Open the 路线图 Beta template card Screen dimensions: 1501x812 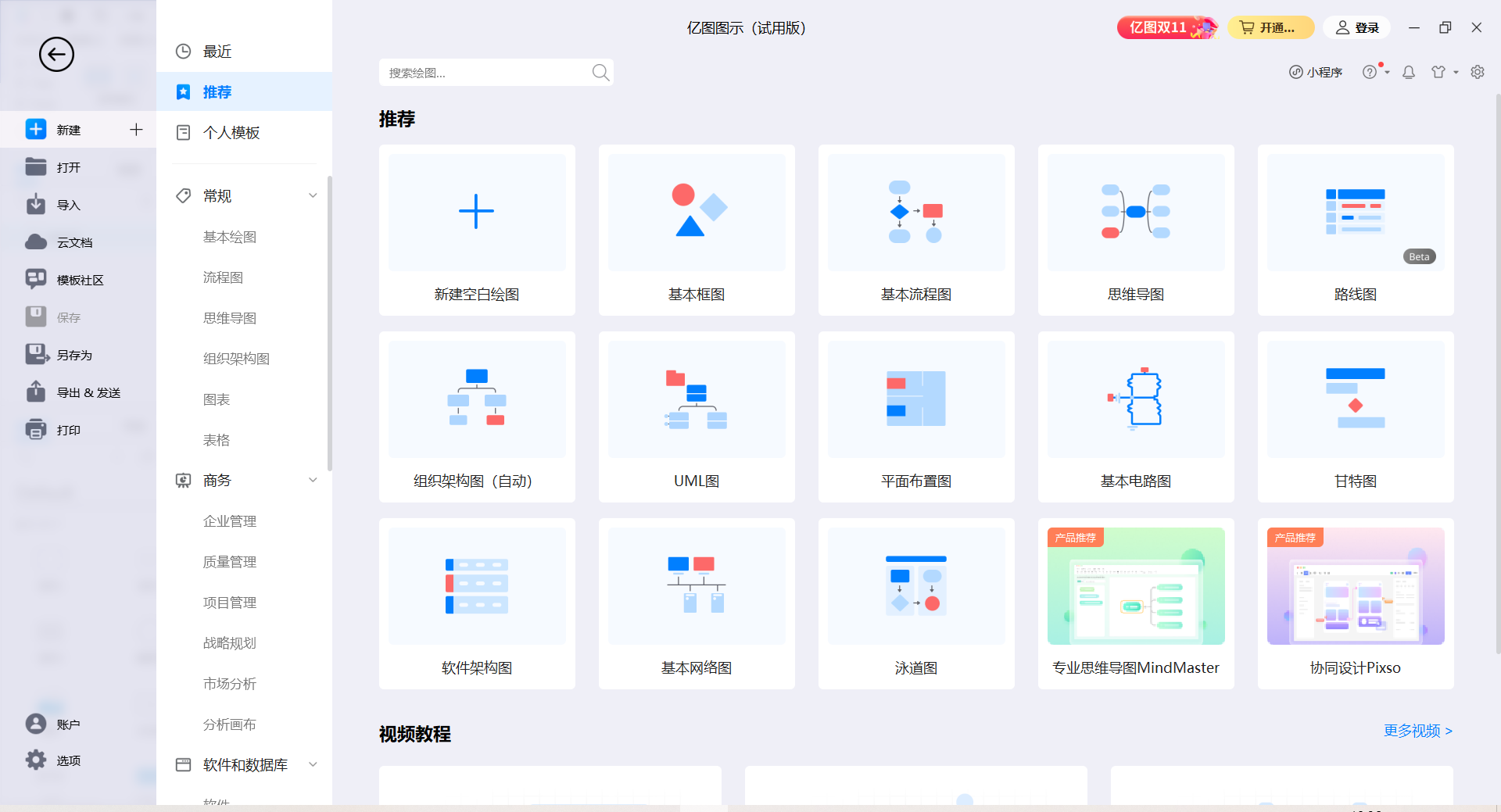[1356, 230]
